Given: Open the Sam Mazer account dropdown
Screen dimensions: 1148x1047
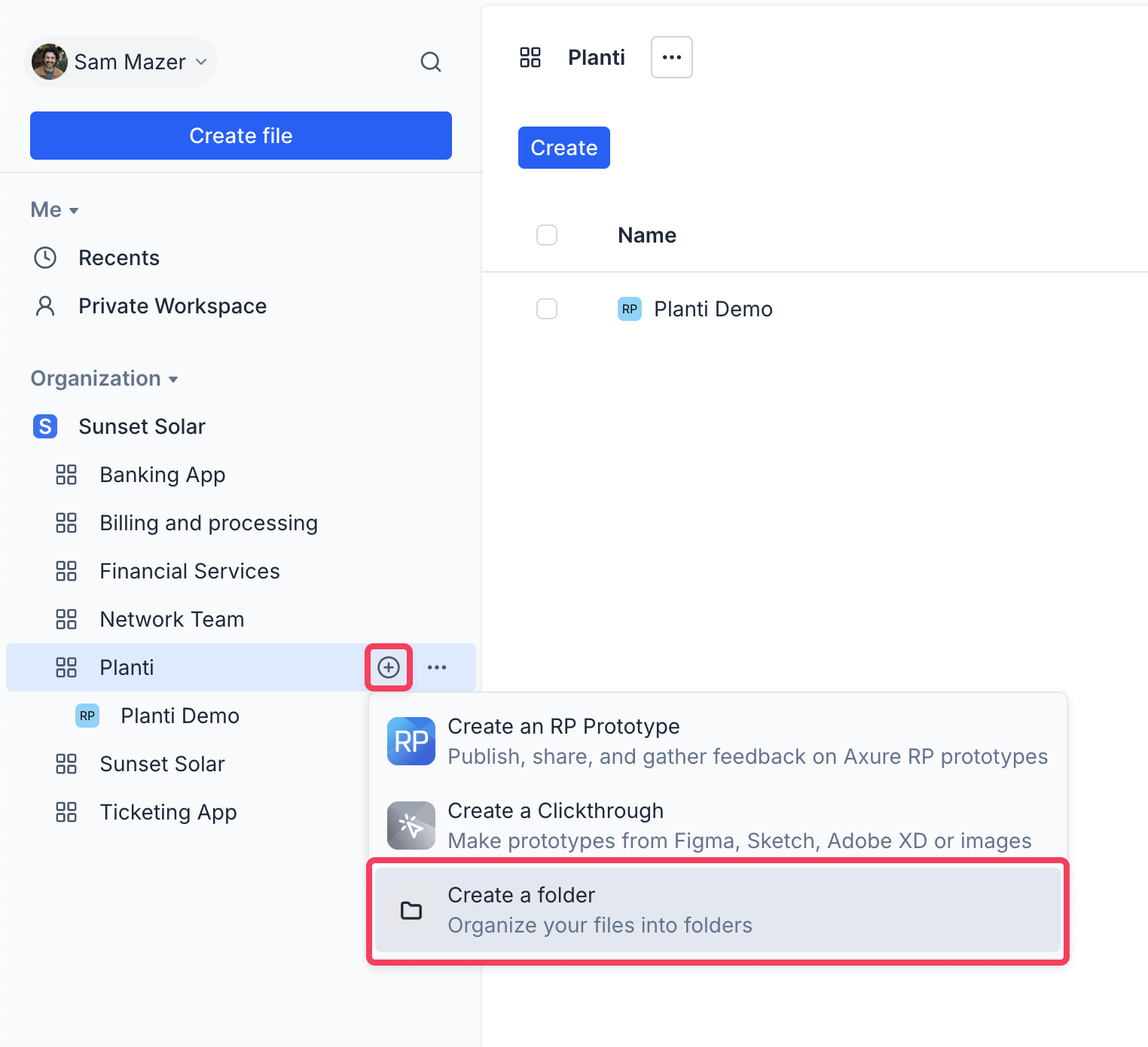Looking at the screenshot, I should pos(121,62).
